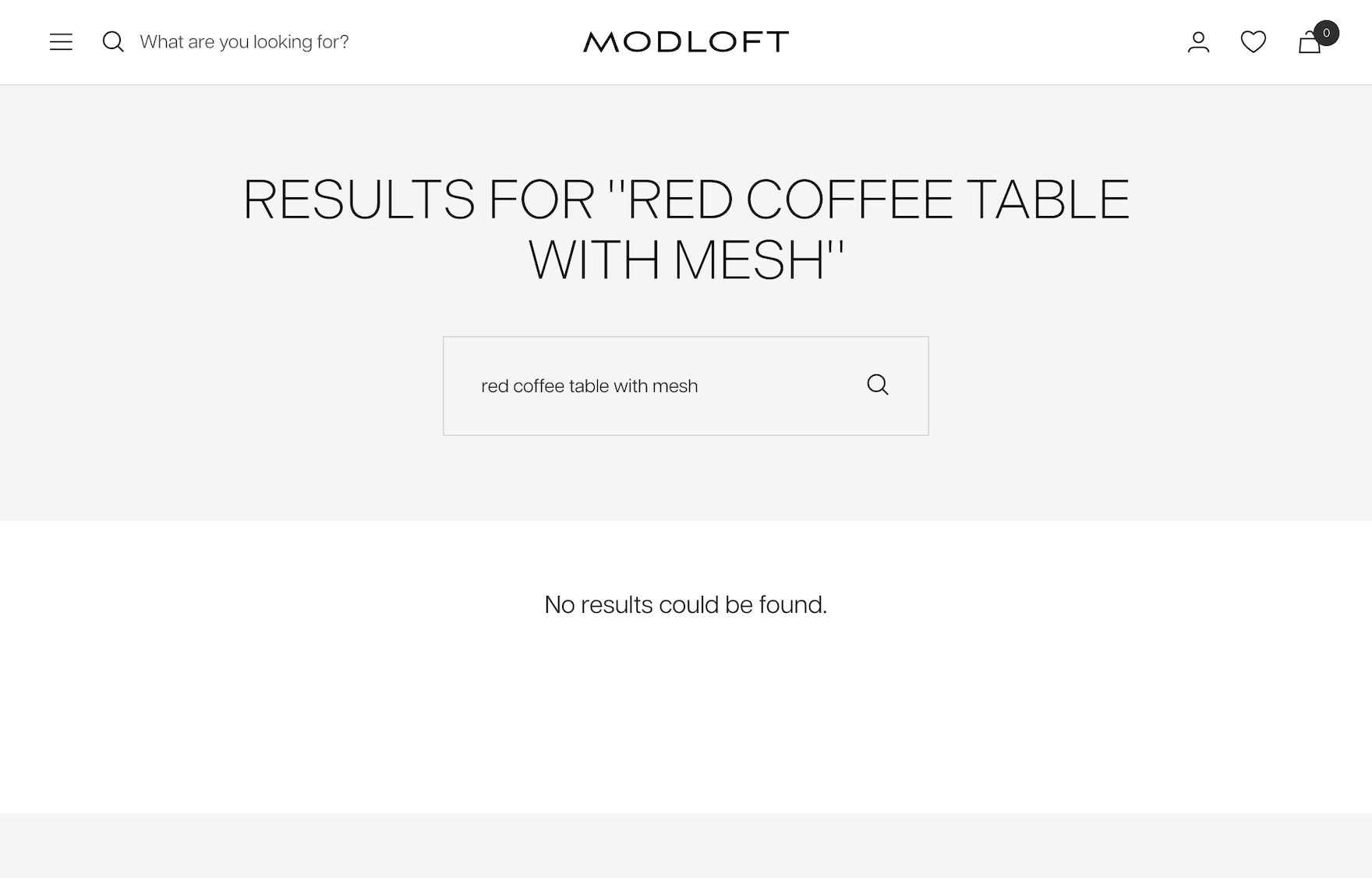Image resolution: width=1372 pixels, height=878 pixels.
Task: Open the main menu using the three-line icon
Action: click(x=61, y=42)
